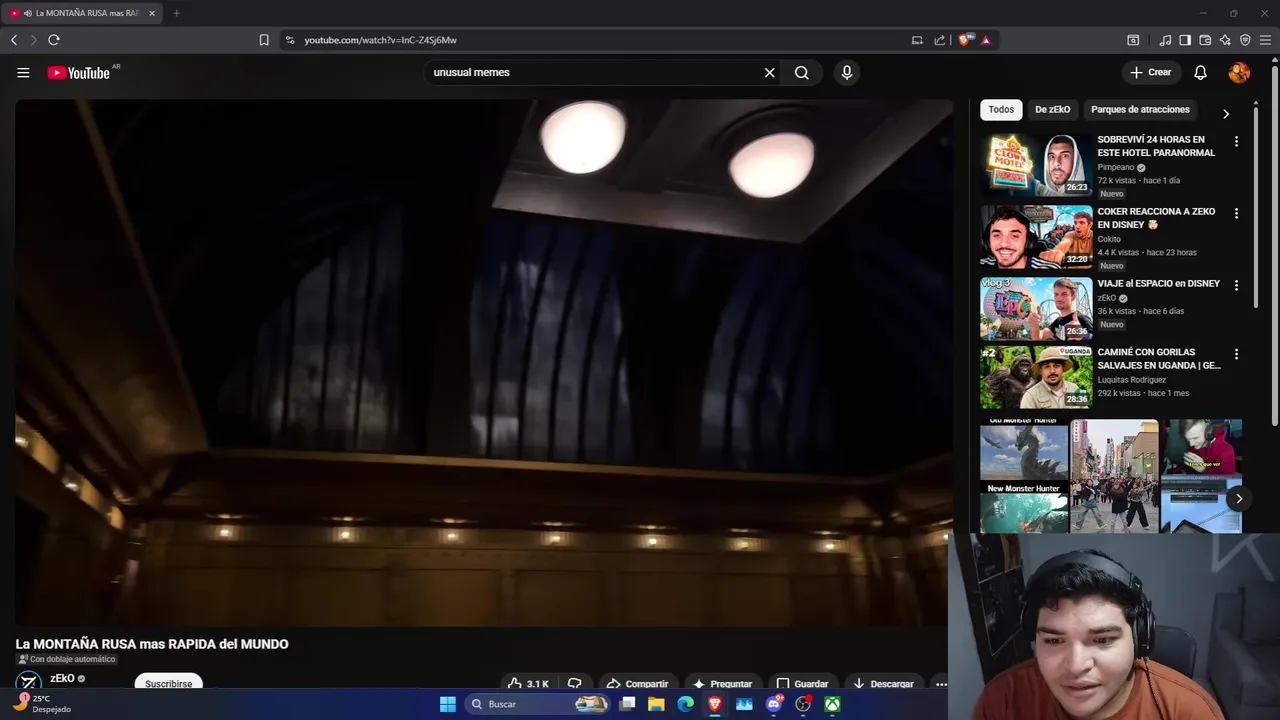Open Discord from the taskbar
This screenshot has width=1280, height=720.
773,704
